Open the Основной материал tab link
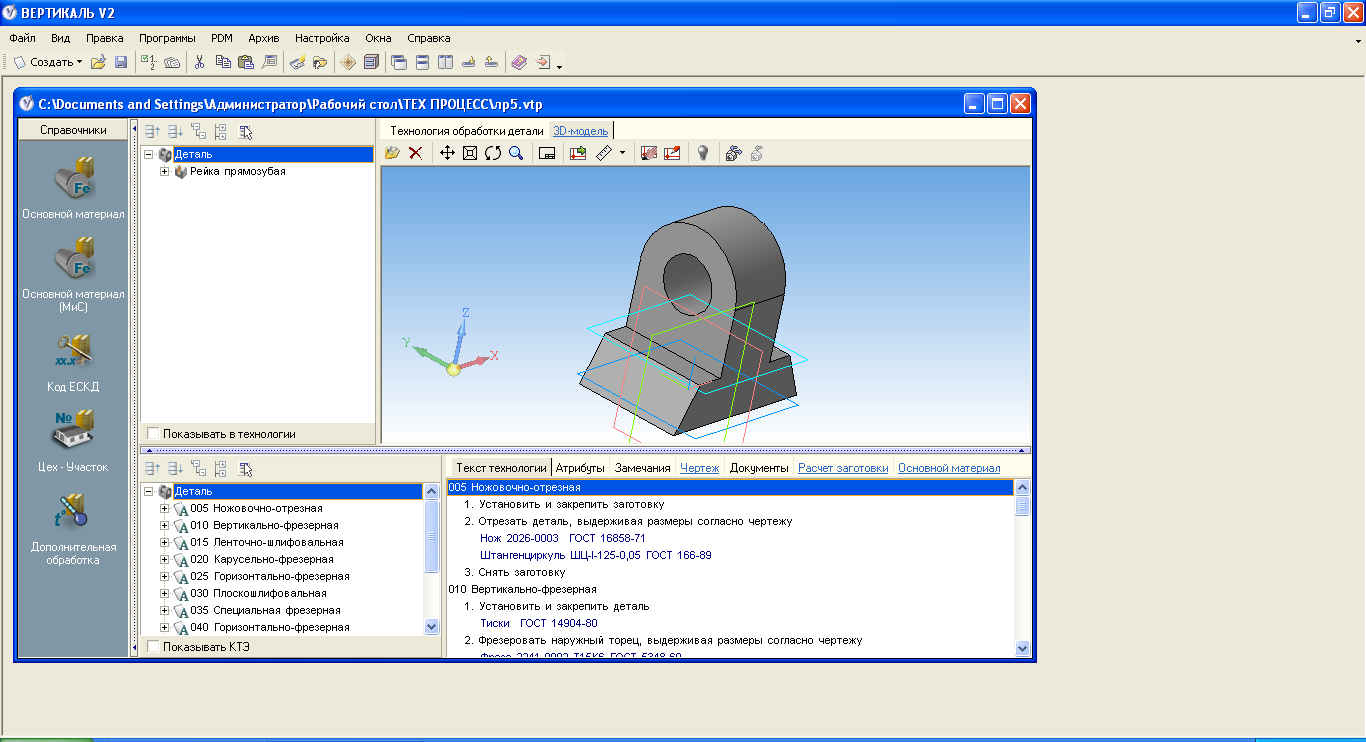The image size is (1366, 742). pos(949,468)
